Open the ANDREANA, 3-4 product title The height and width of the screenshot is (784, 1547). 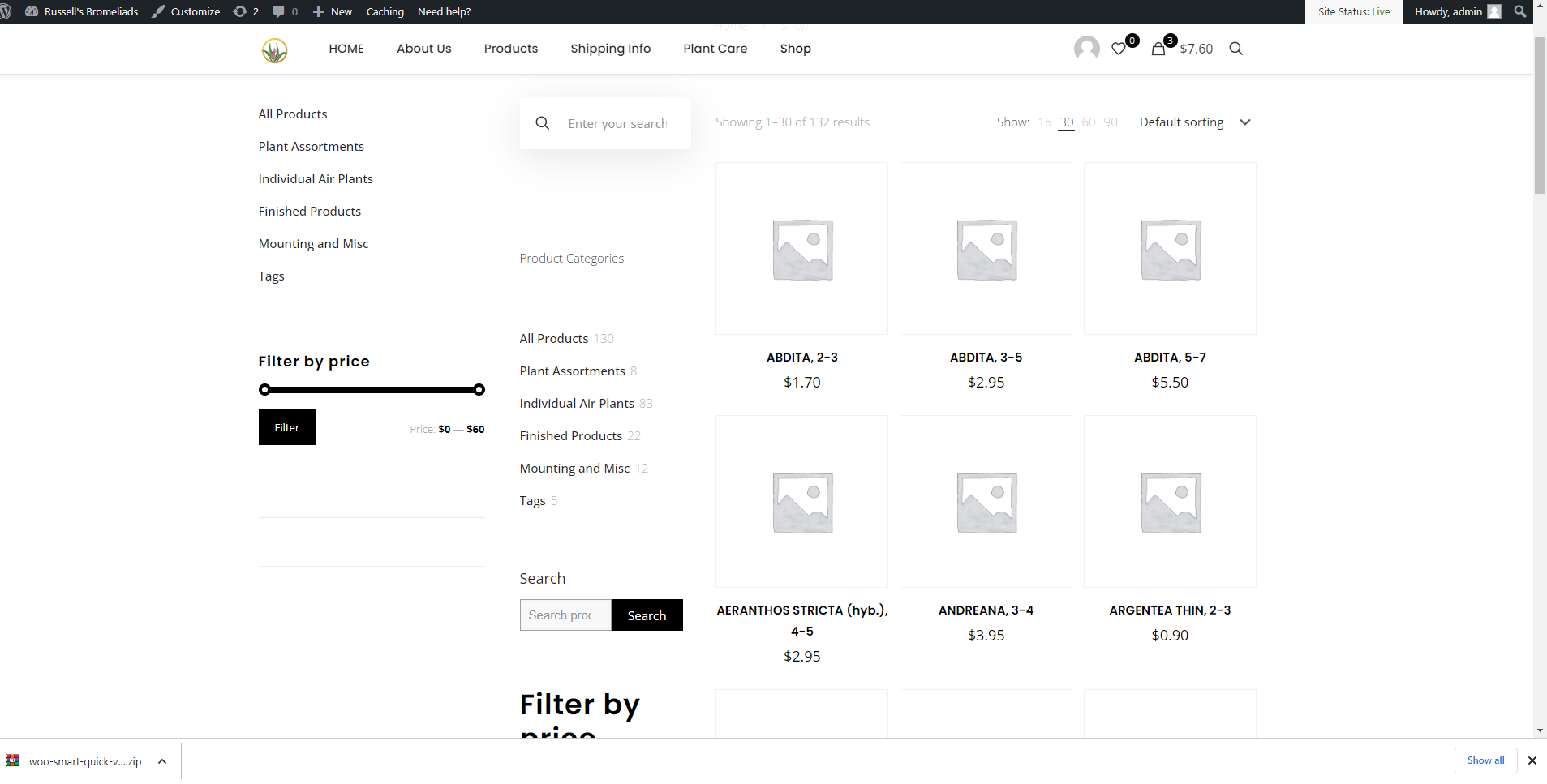(x=986, y=610)
